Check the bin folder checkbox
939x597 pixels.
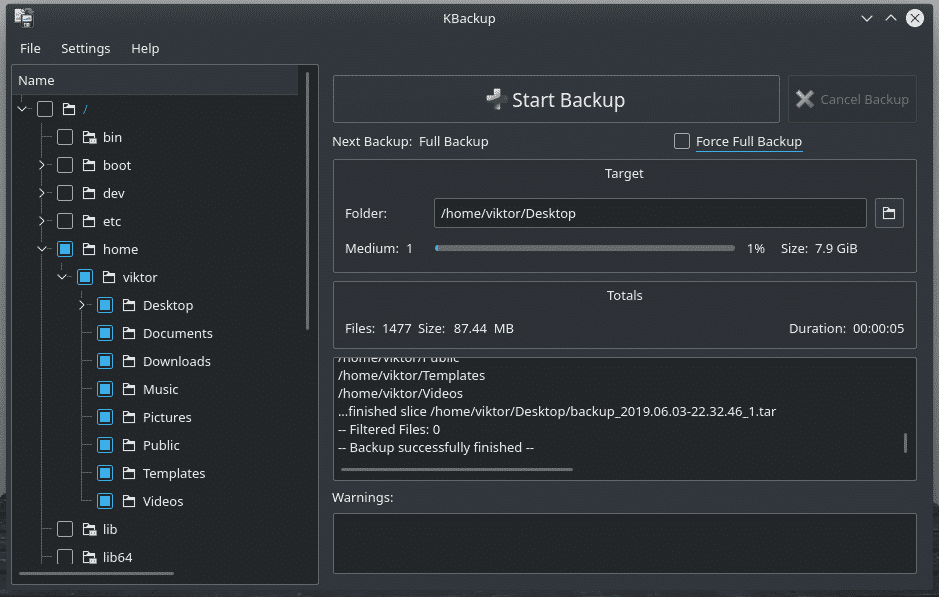click(x=65, y=137)
